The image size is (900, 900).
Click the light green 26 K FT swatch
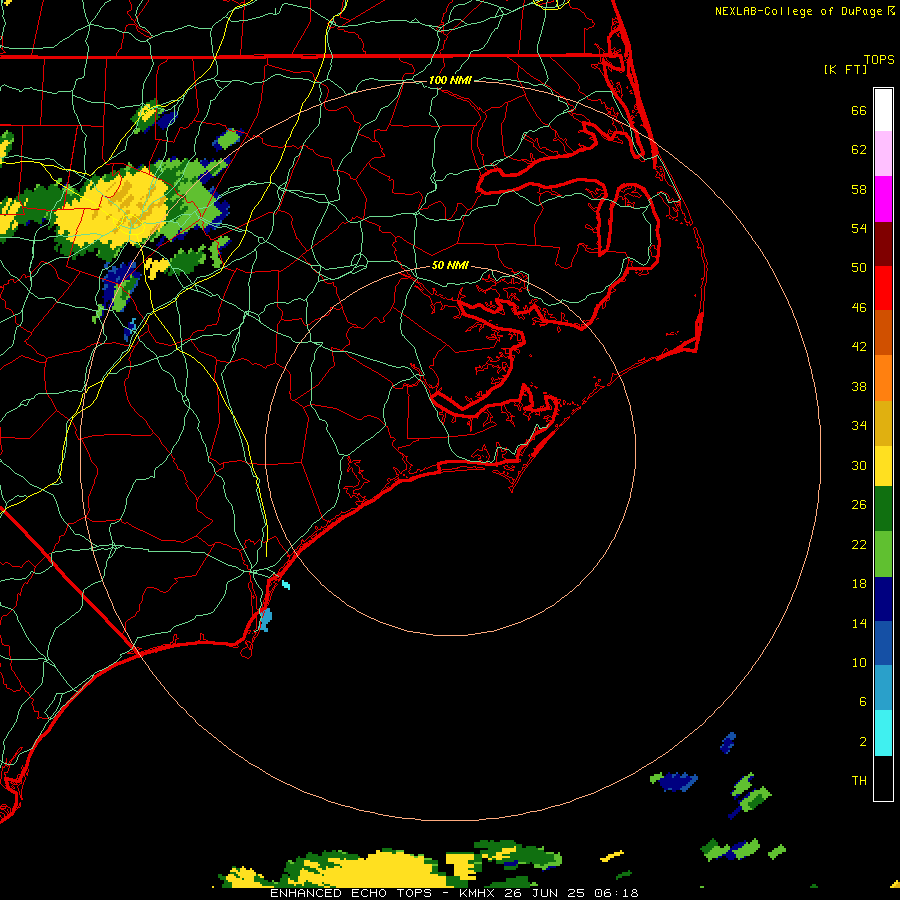pyautogui.click(x=883, y=554)
